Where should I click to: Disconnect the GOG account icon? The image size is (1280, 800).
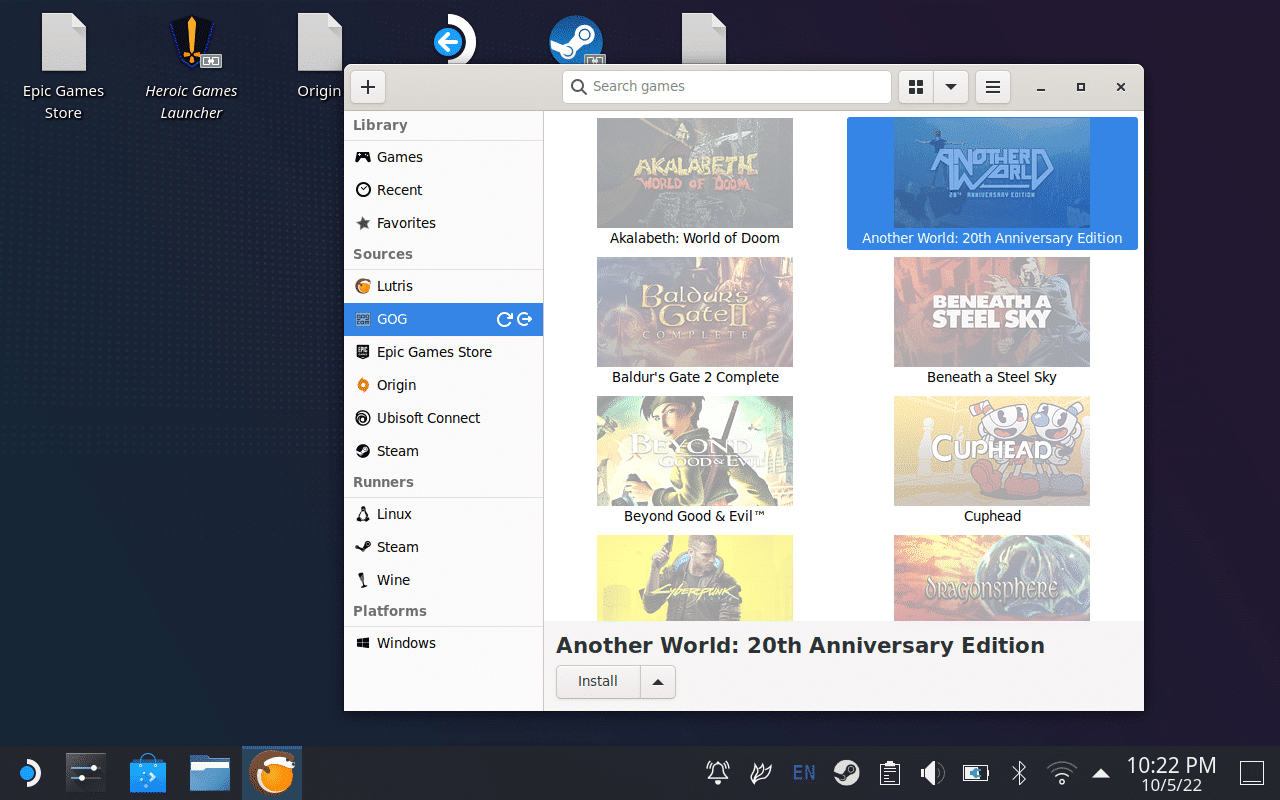tap(525, 319)
